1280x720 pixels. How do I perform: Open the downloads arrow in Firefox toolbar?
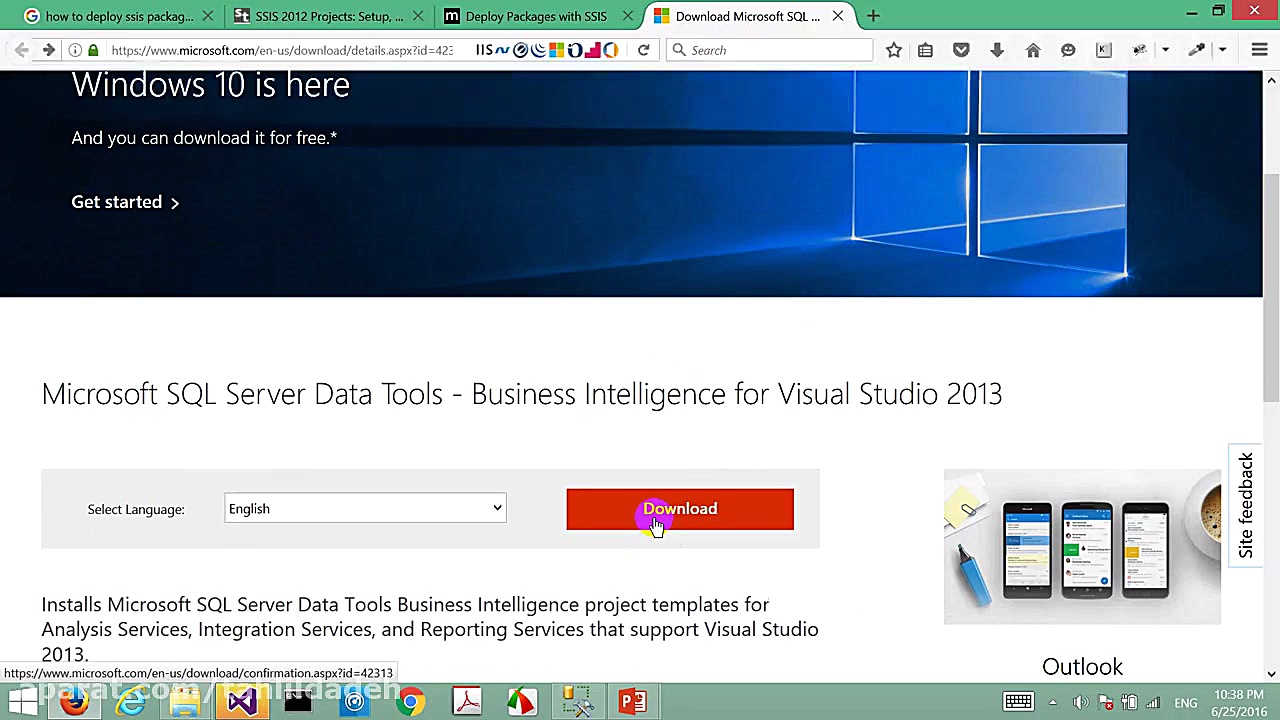pyautogui.click(x=997, y=50)
